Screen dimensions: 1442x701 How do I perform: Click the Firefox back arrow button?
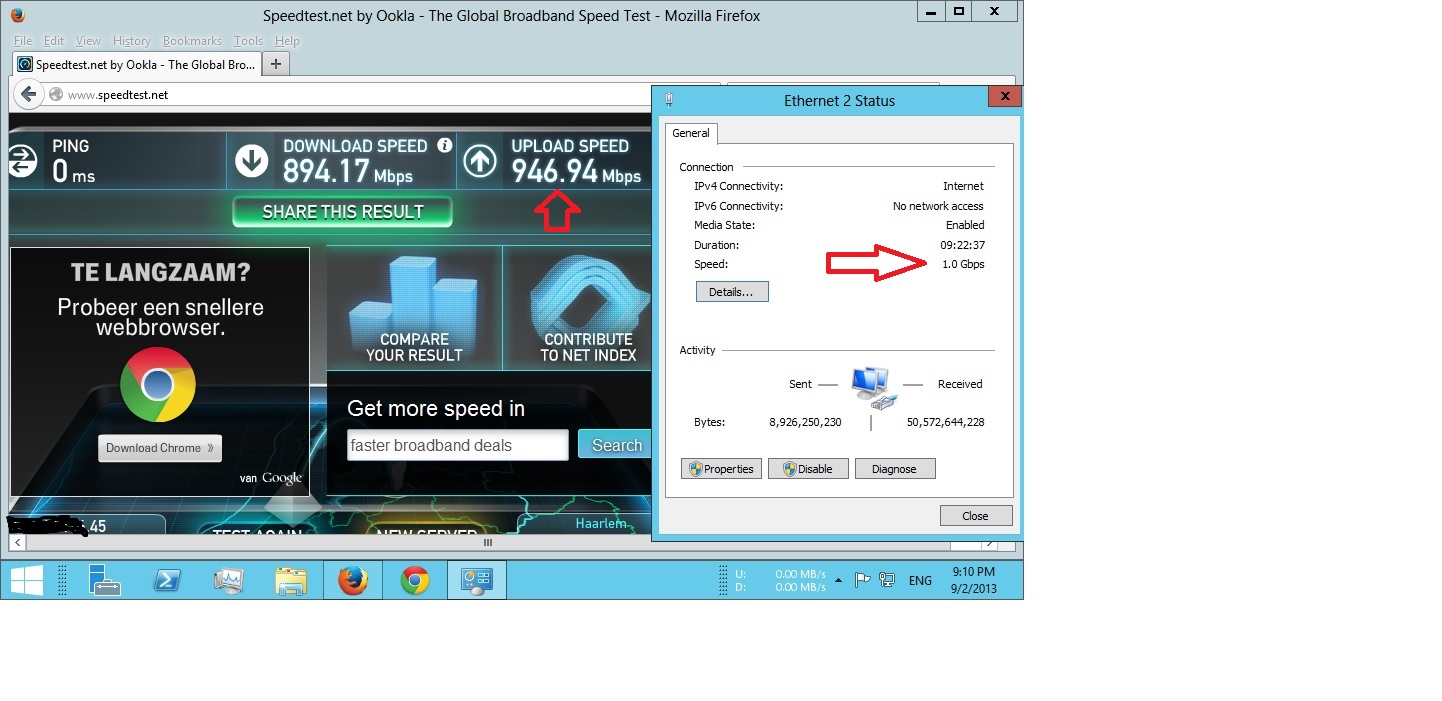coord(29,94)
